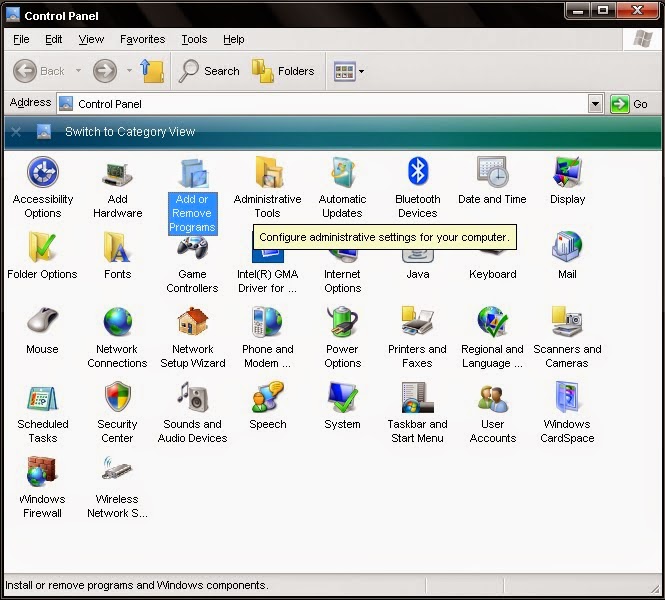Open Windows CardSpace icon

[567, 397]
